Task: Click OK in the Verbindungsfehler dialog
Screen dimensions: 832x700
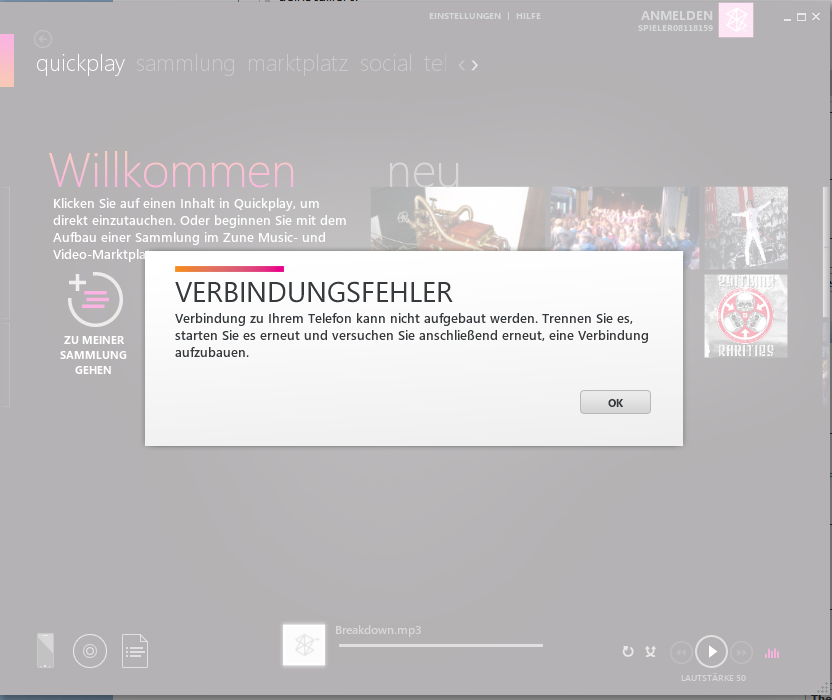Action: coord(615,402)
